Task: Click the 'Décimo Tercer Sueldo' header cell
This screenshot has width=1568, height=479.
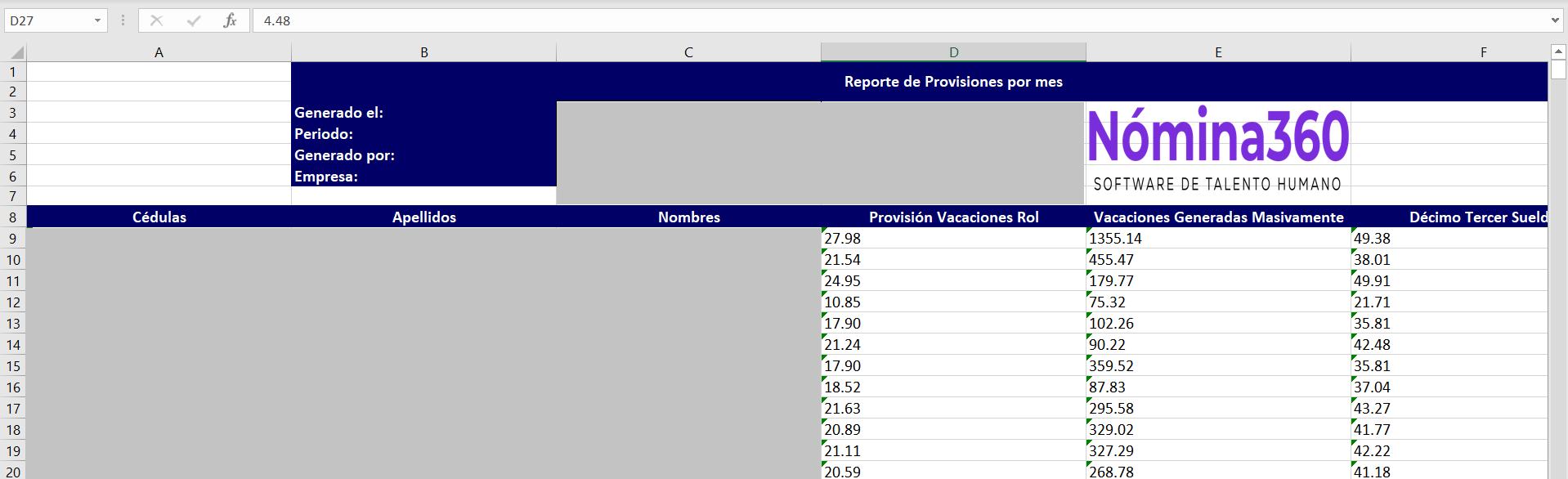Action: (x=1449, y=217)
